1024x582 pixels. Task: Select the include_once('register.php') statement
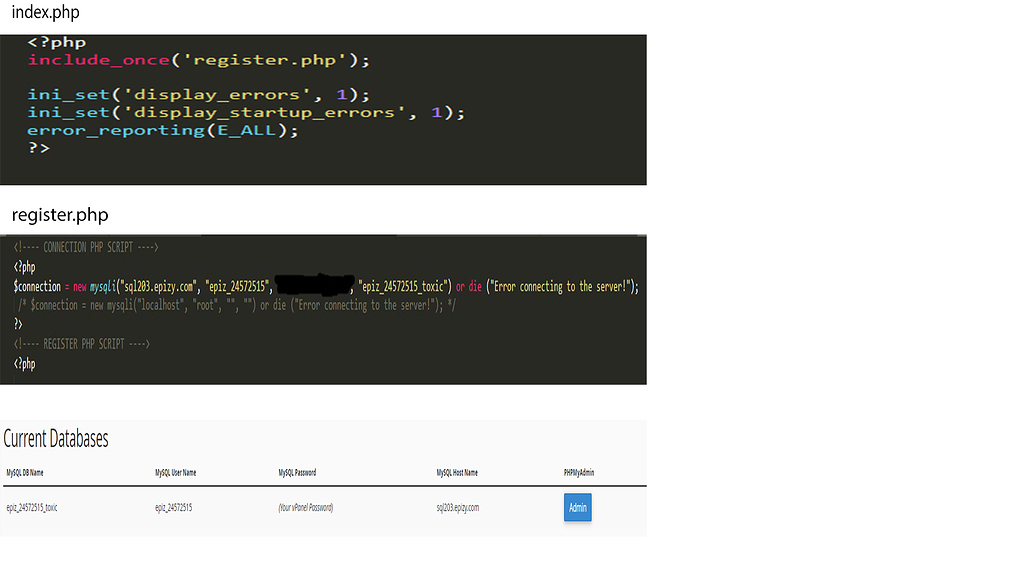click(196, 60)
